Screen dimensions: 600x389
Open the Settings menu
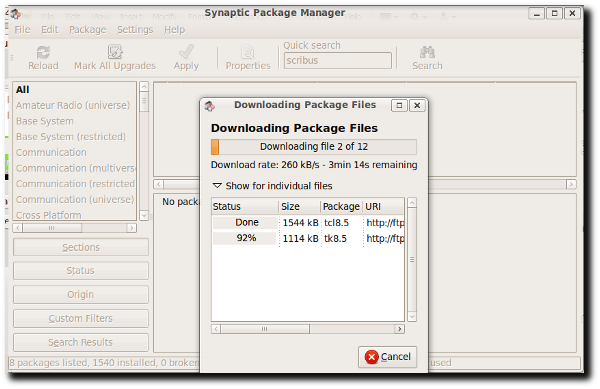tap(135, 30)
